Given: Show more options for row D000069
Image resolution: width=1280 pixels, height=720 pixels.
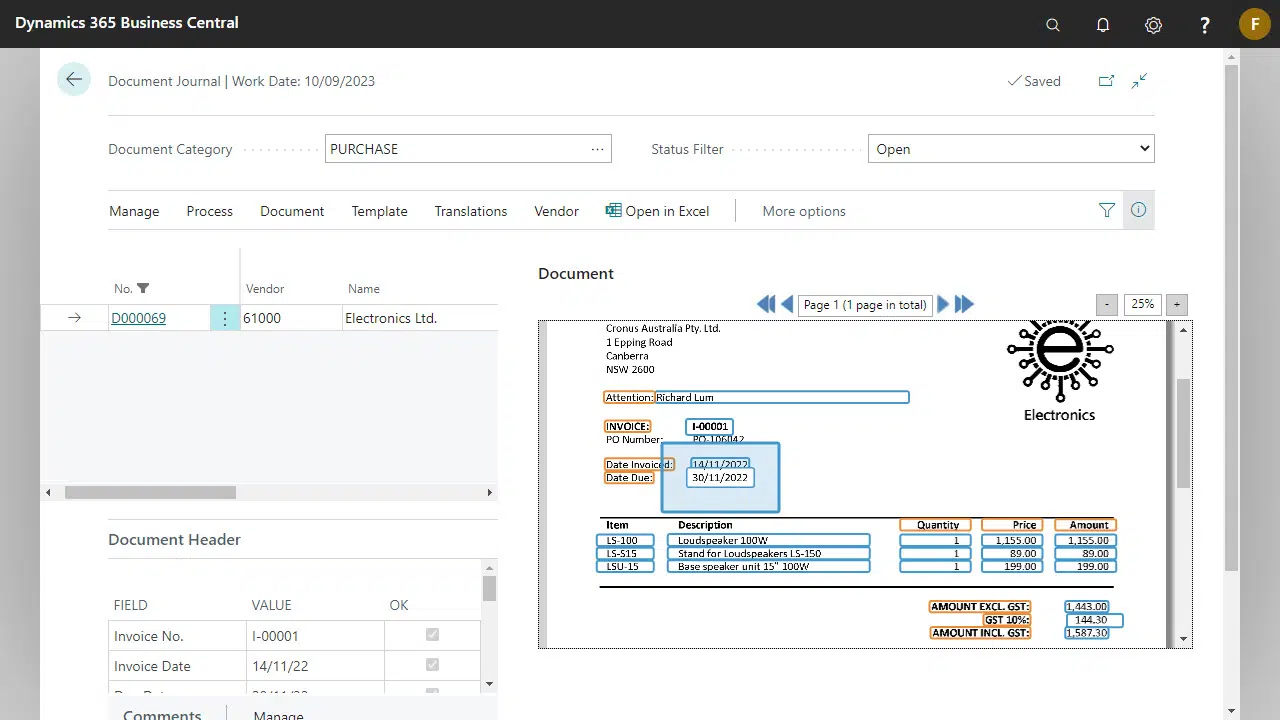Looking at the screenshot, I should 225,318.
